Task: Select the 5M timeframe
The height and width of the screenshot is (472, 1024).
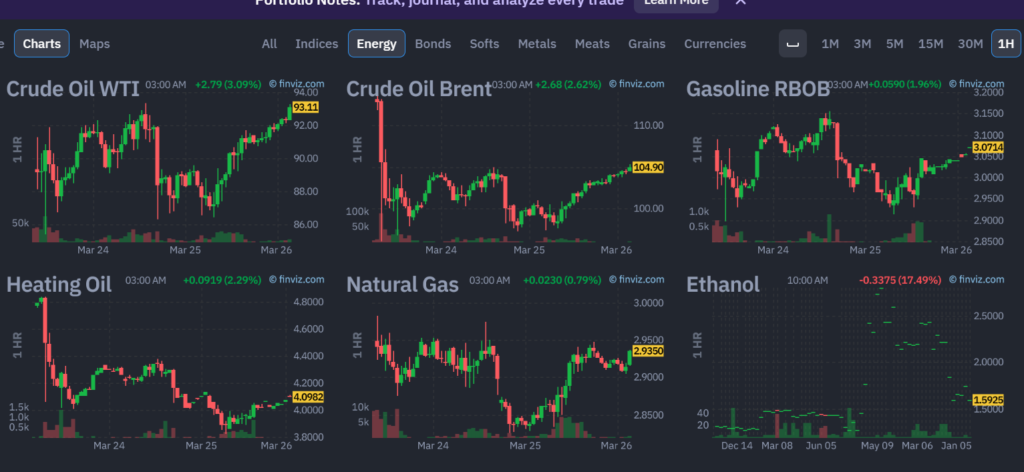Action: (x=894, y=44)
